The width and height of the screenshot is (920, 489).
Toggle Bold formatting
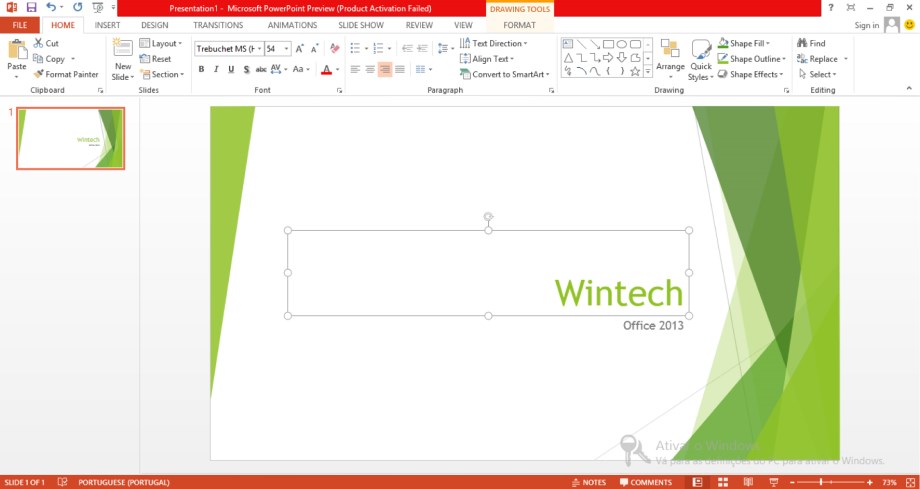(201, 70)
